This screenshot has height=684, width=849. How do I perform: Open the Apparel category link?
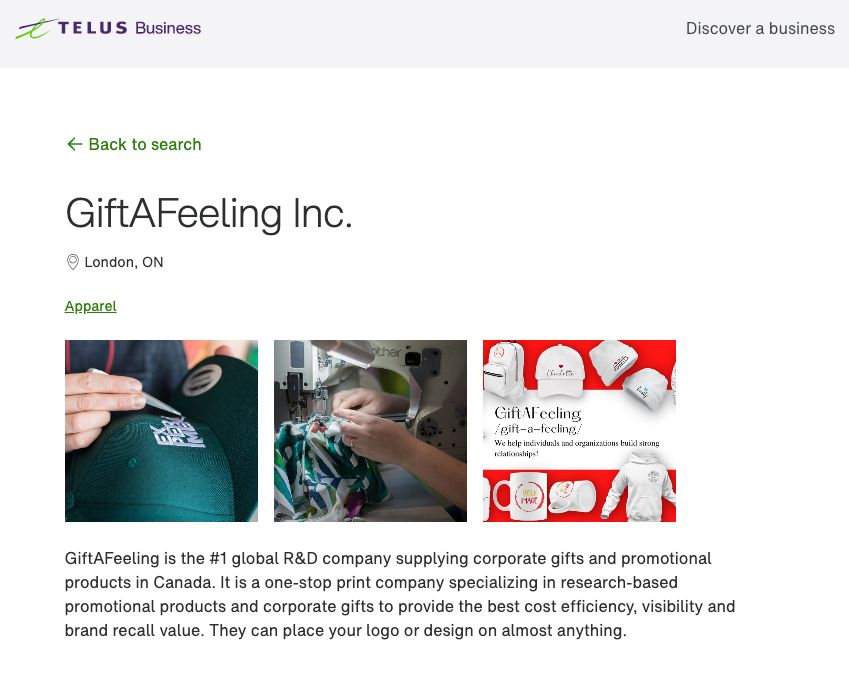pyautogui.click(x=90, y=306)
